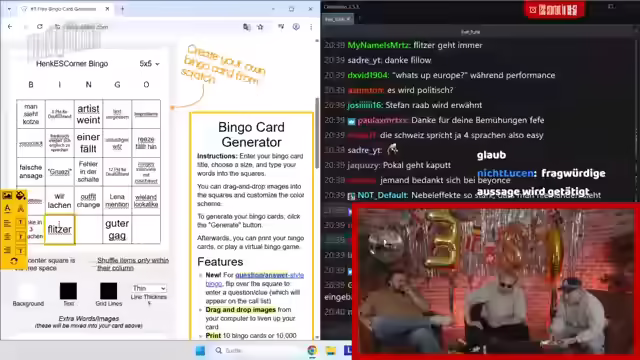Click username dxvid1904 in chat window

click(x=368, y=76)
